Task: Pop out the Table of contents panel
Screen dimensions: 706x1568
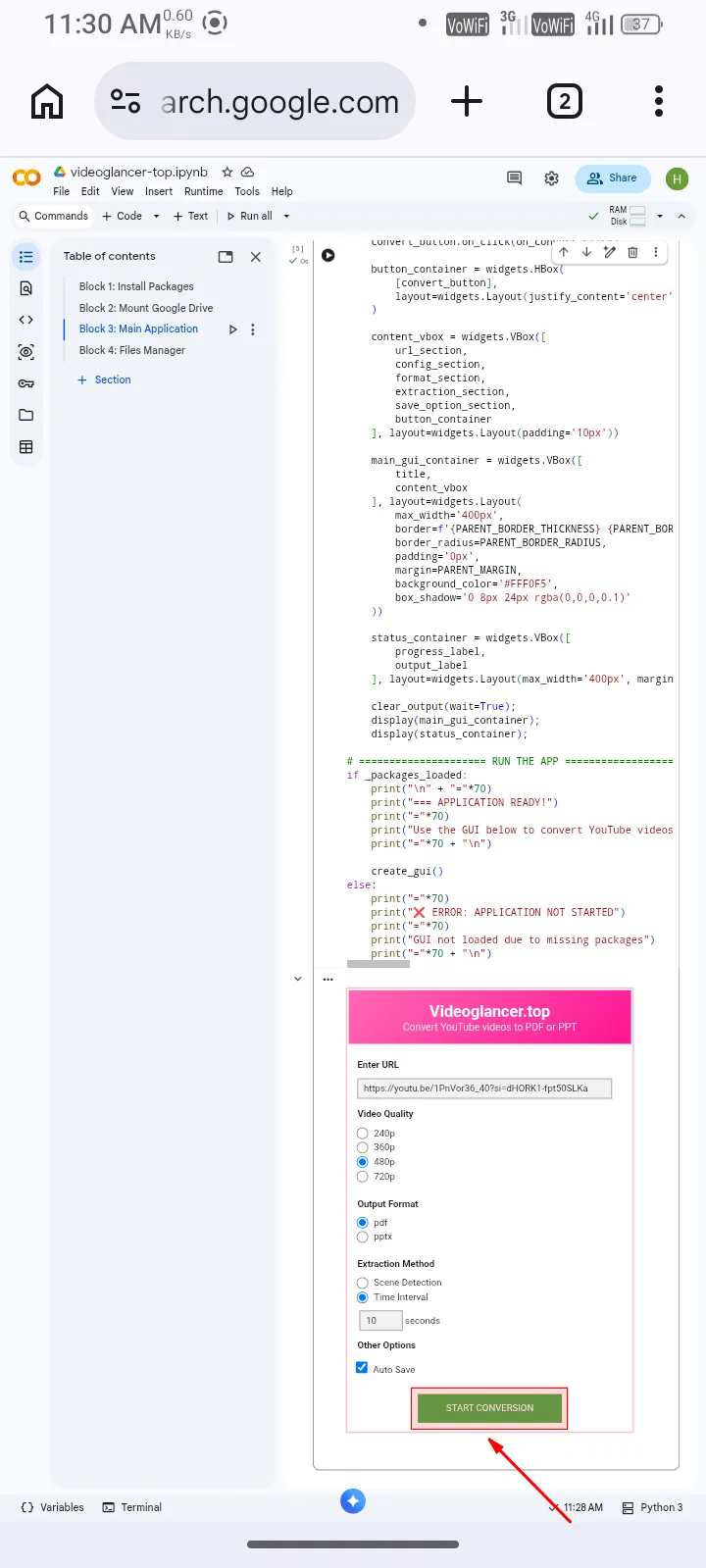Action: [x=226, y=257]
